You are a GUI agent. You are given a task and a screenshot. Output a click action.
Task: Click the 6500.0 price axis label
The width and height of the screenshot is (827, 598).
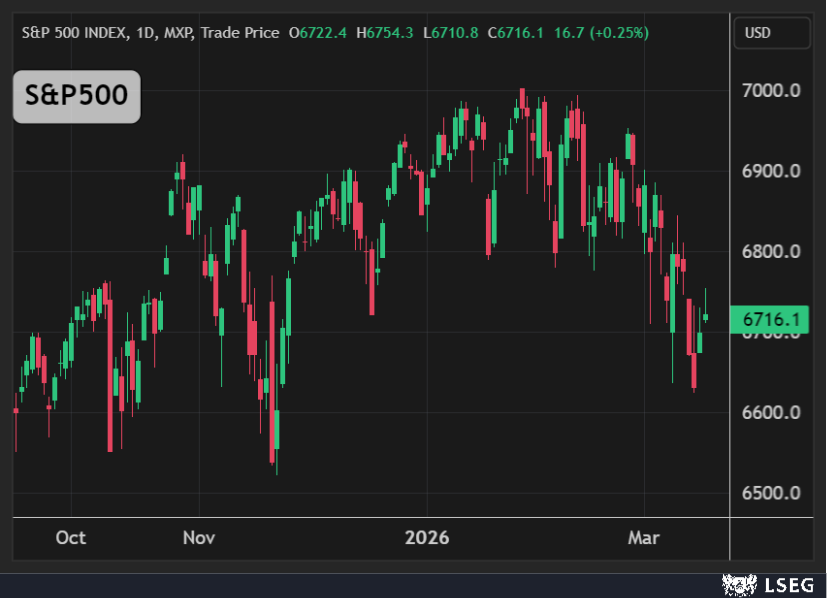click(771, 493)
